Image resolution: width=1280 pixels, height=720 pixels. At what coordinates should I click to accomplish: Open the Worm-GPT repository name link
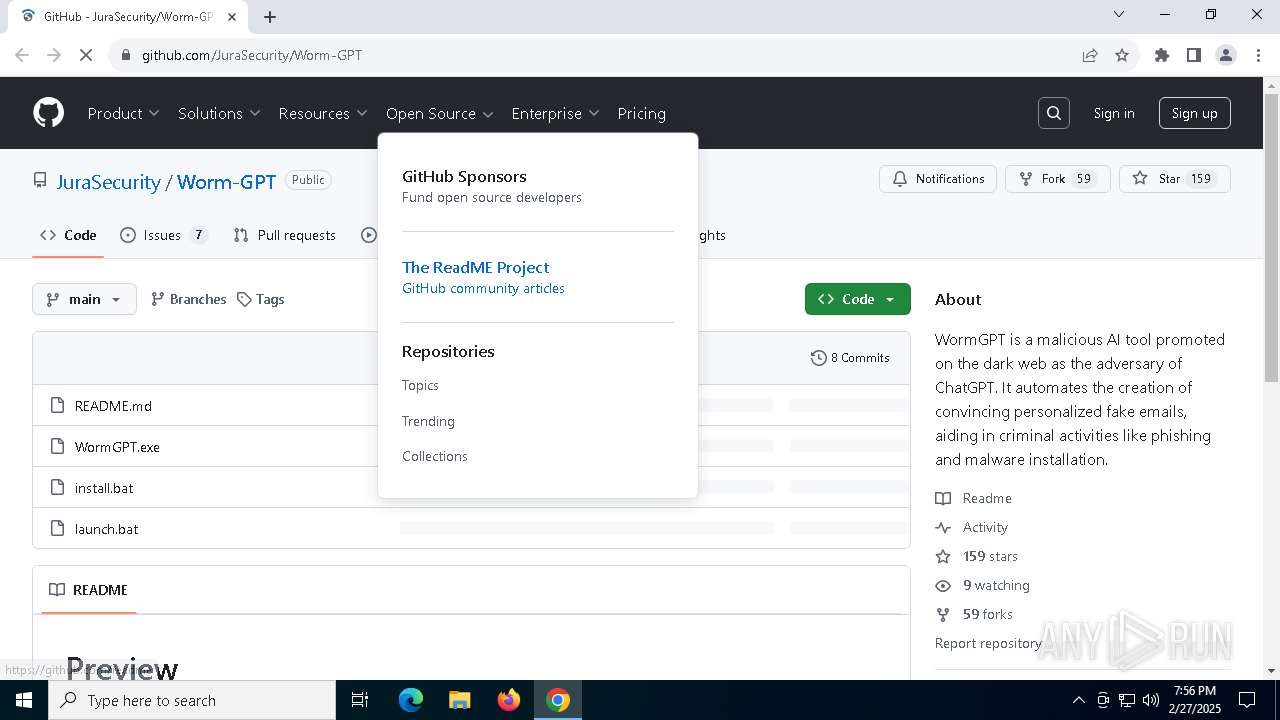[226, 182]
